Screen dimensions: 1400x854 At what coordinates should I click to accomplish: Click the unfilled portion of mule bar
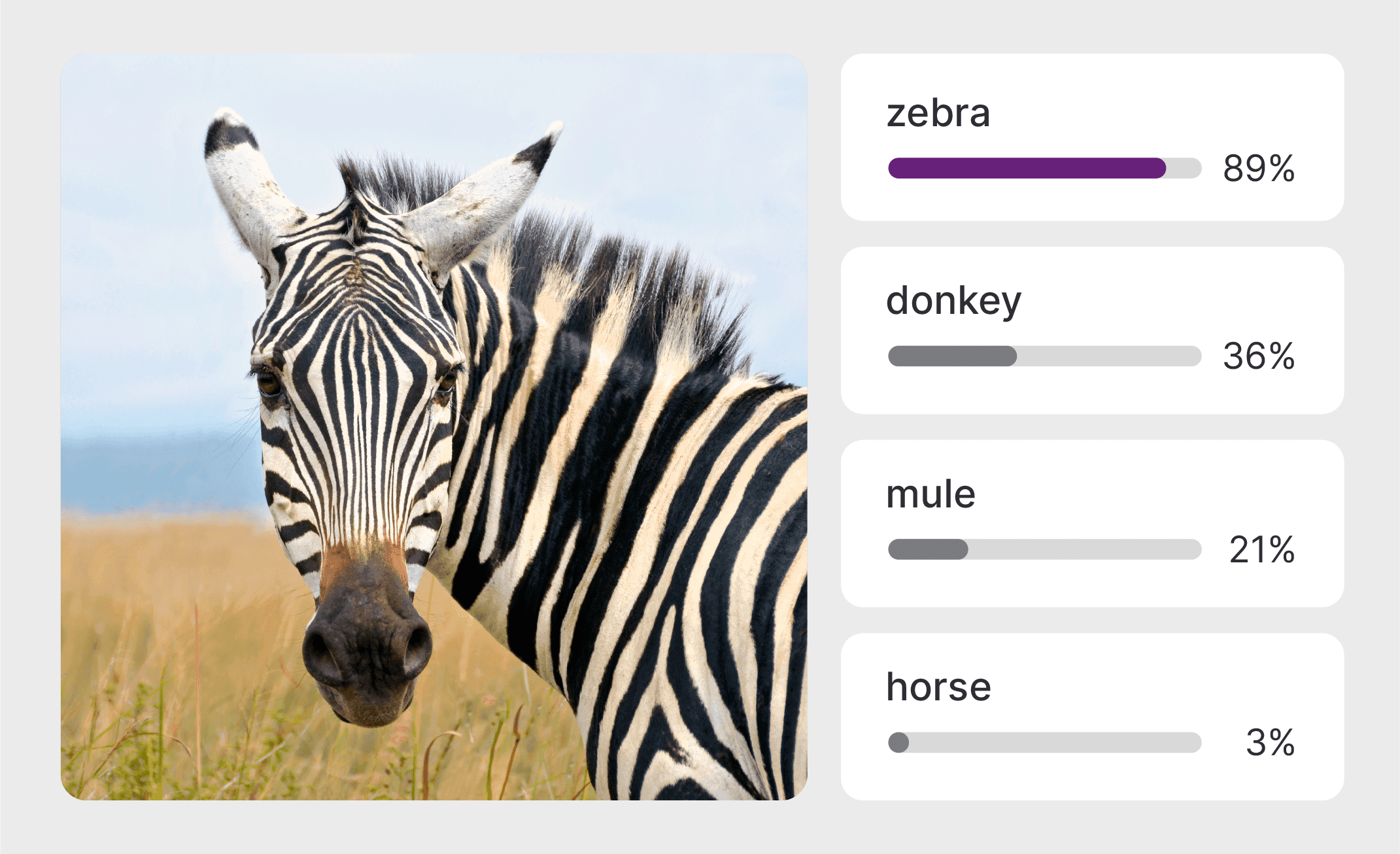(1084, 549)
